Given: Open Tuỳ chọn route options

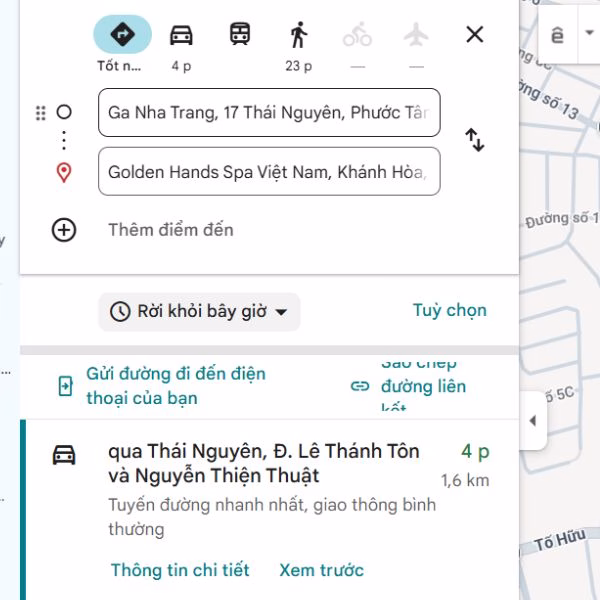Looking at the screenshot, I should click(450, 310).
